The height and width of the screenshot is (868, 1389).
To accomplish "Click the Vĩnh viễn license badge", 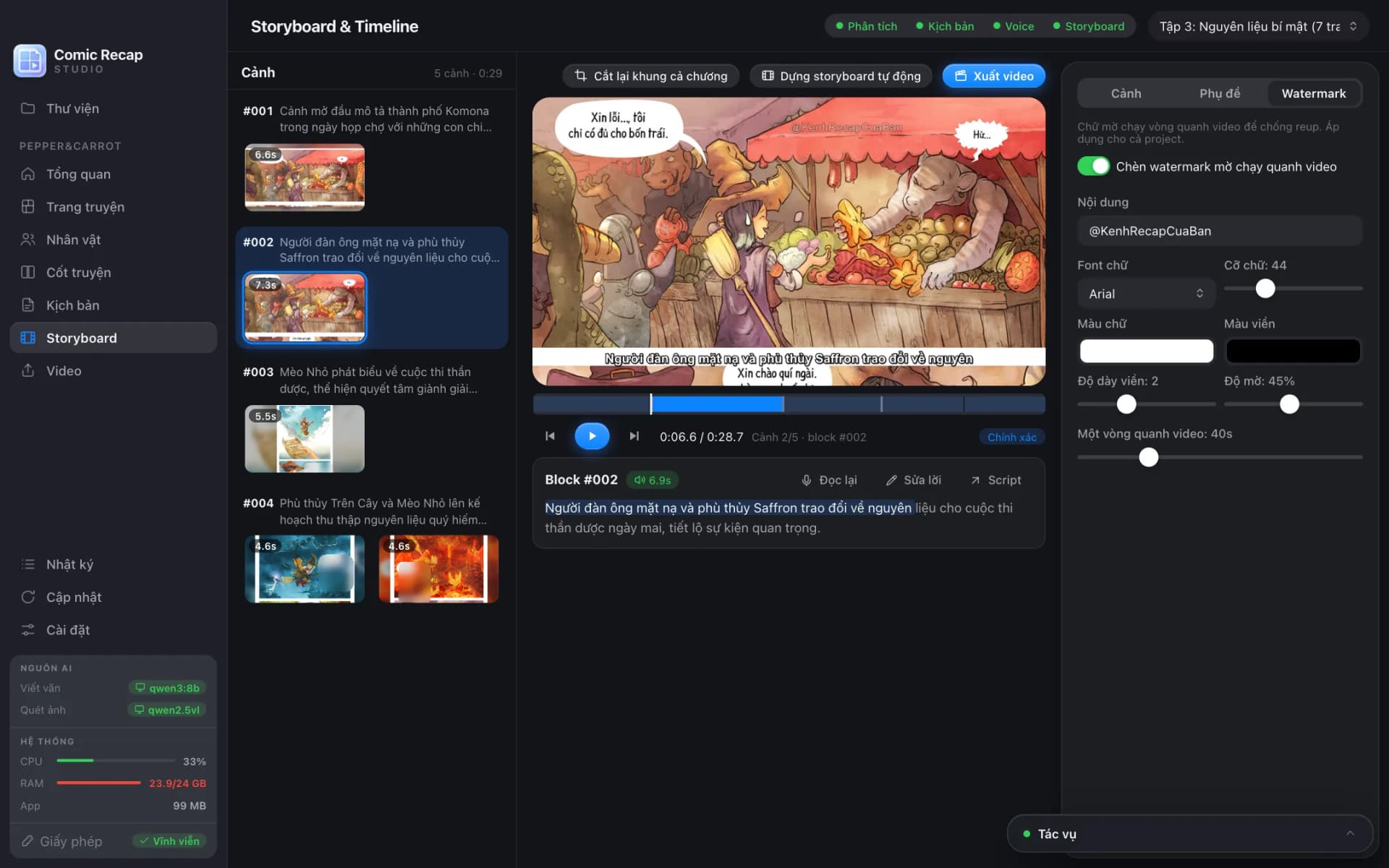I will point(169,841).
